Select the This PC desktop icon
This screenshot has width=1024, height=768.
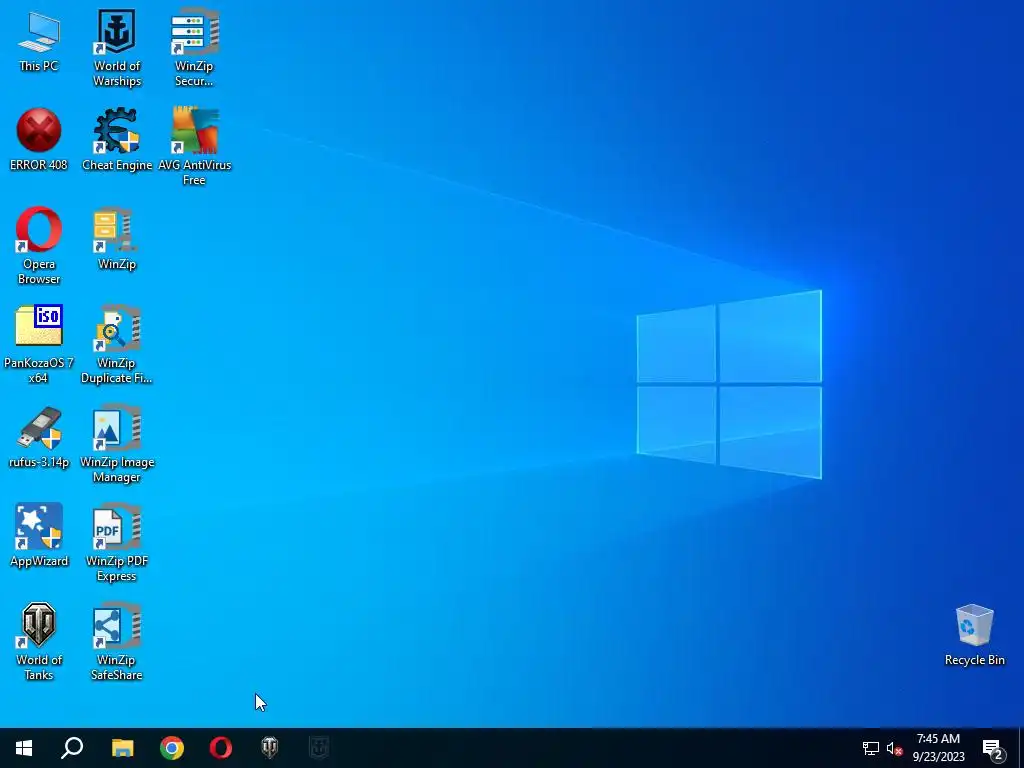39,40
